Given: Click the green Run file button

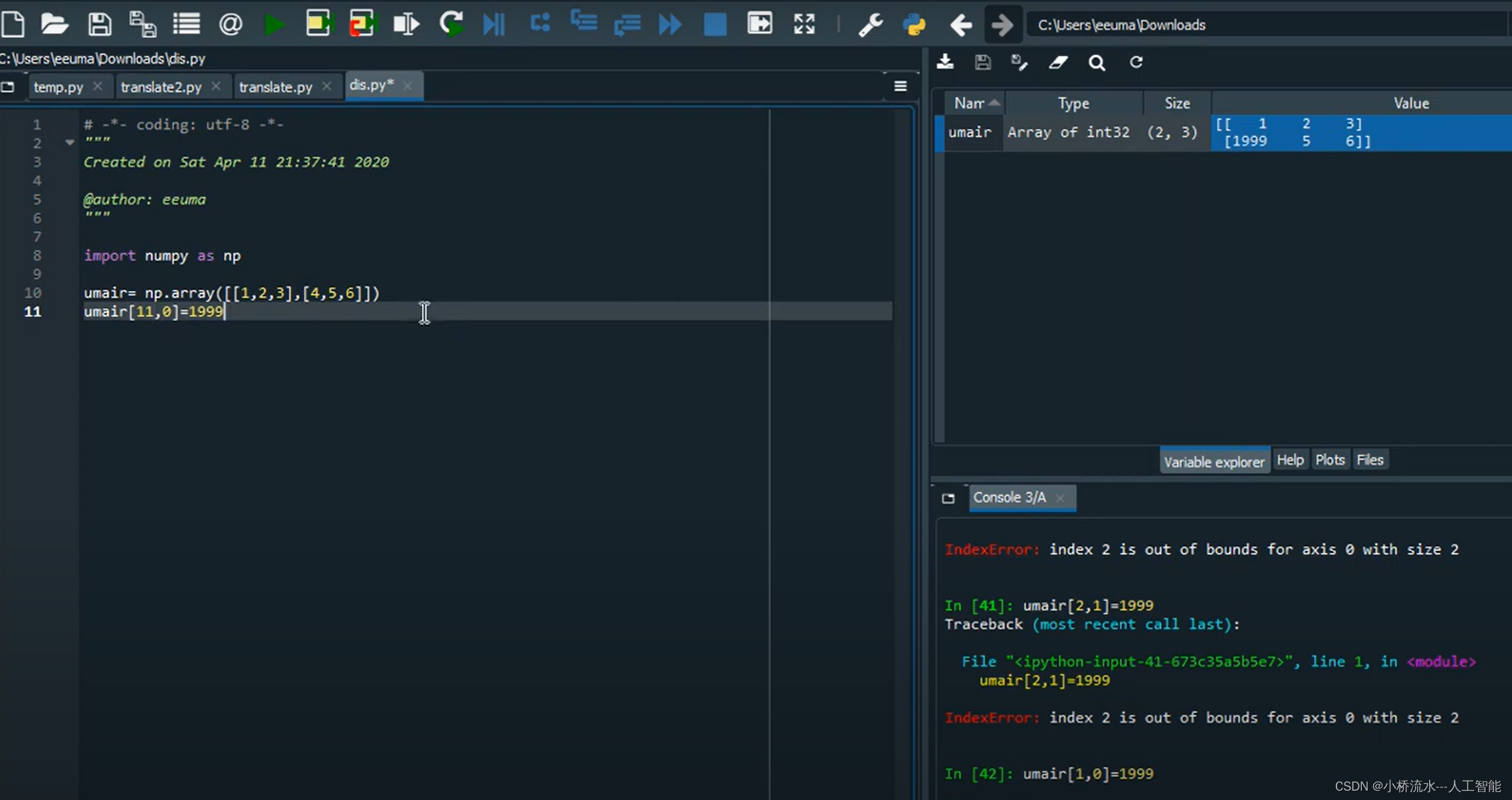Looking at the screenshot, I should 273,25.
